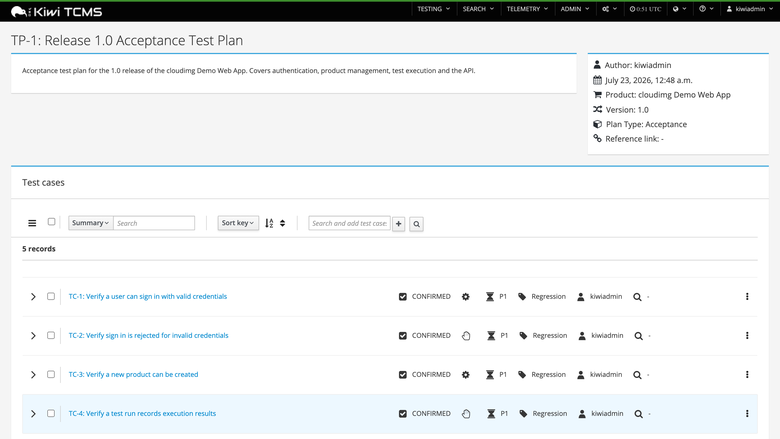This screenshot has width=780, height=439.
Task: Expand TC-4 row details
Action: click(33, 414)
